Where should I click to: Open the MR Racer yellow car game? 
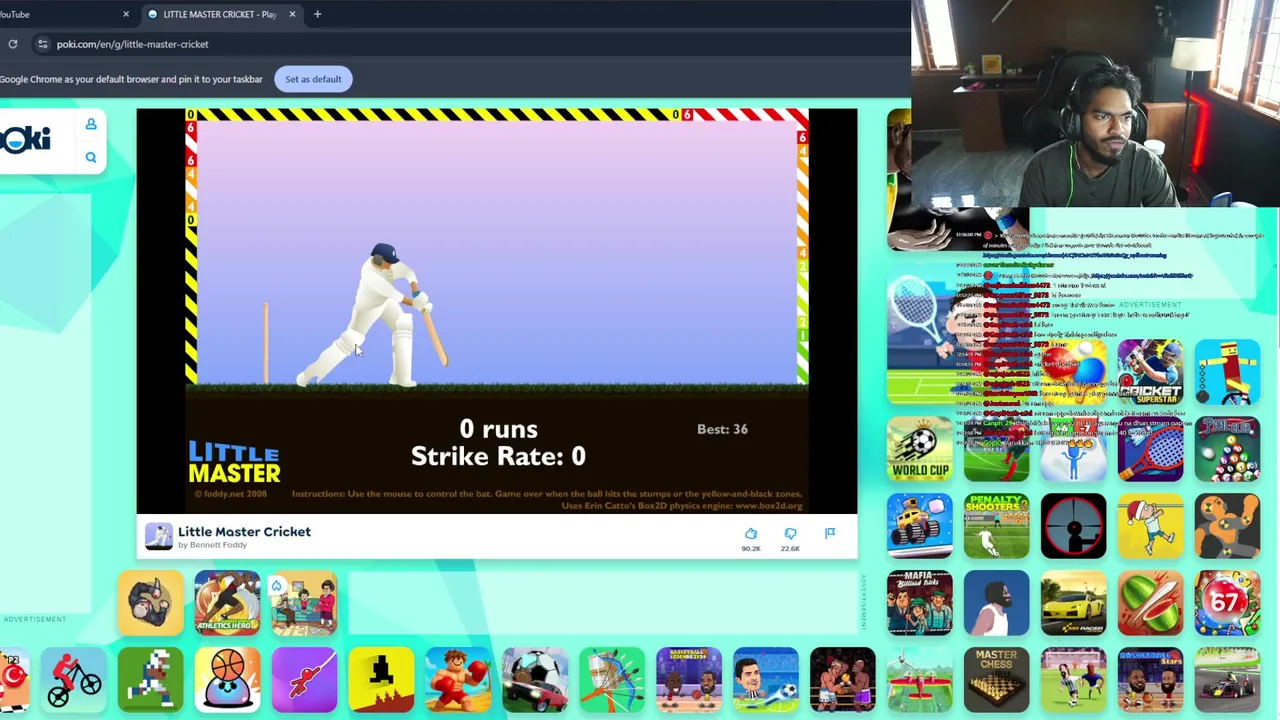point(1074,603)
